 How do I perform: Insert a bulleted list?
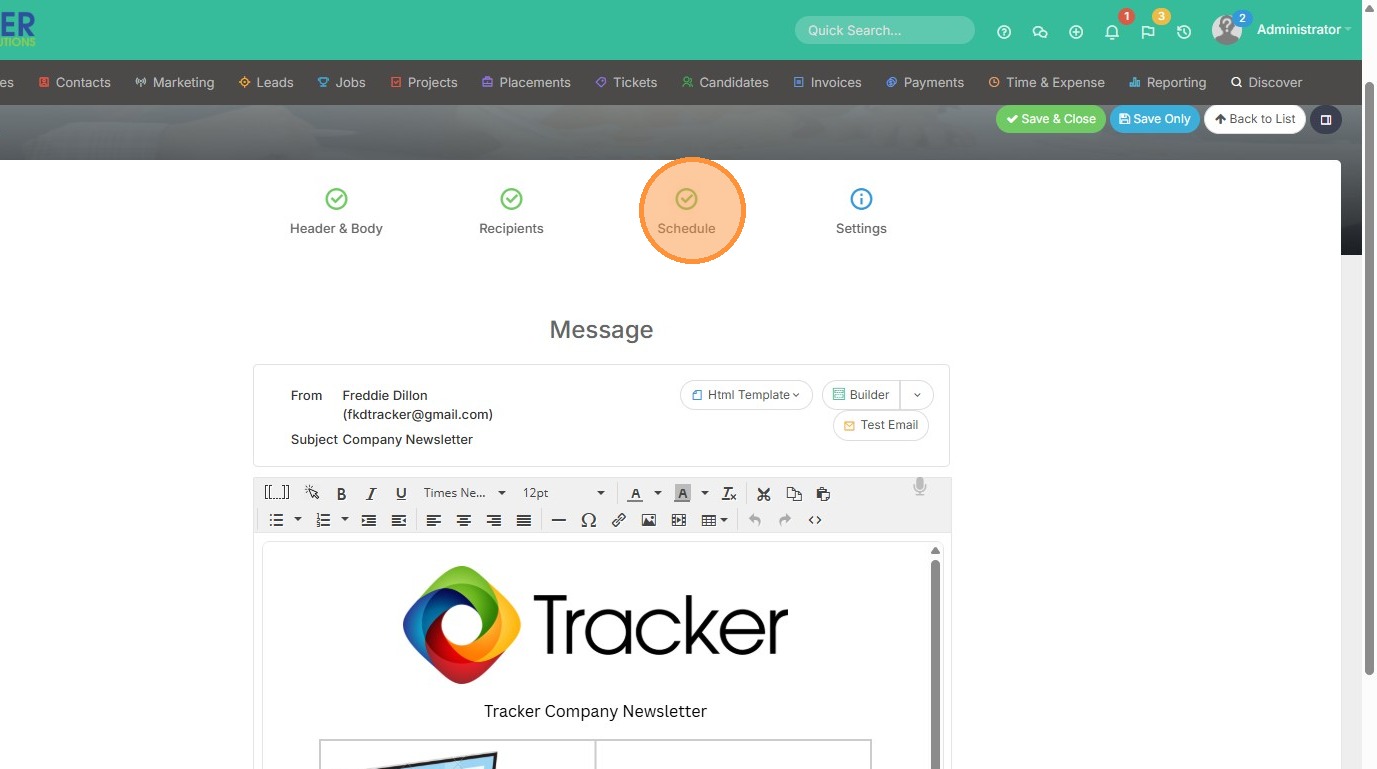point(277,520)
